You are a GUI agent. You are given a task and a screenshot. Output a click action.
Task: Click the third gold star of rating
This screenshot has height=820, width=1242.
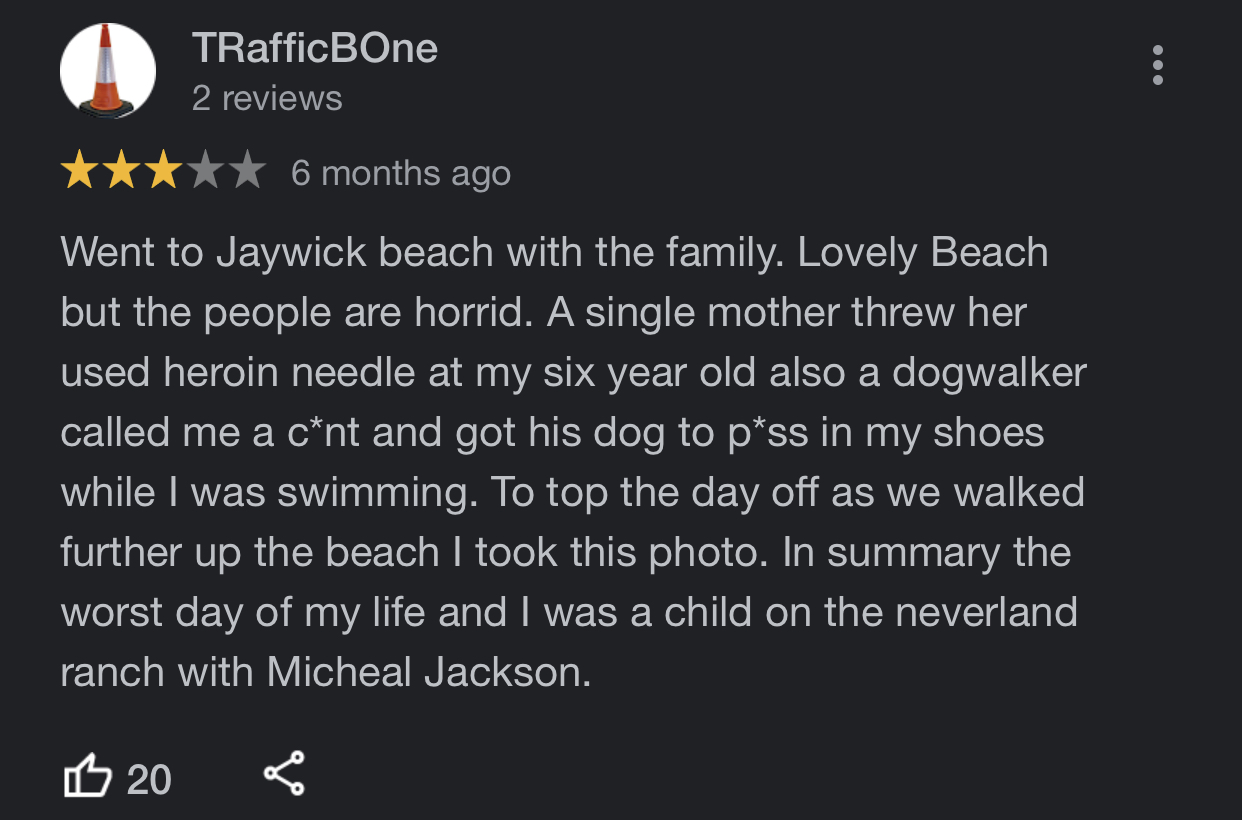click(162, 173)
